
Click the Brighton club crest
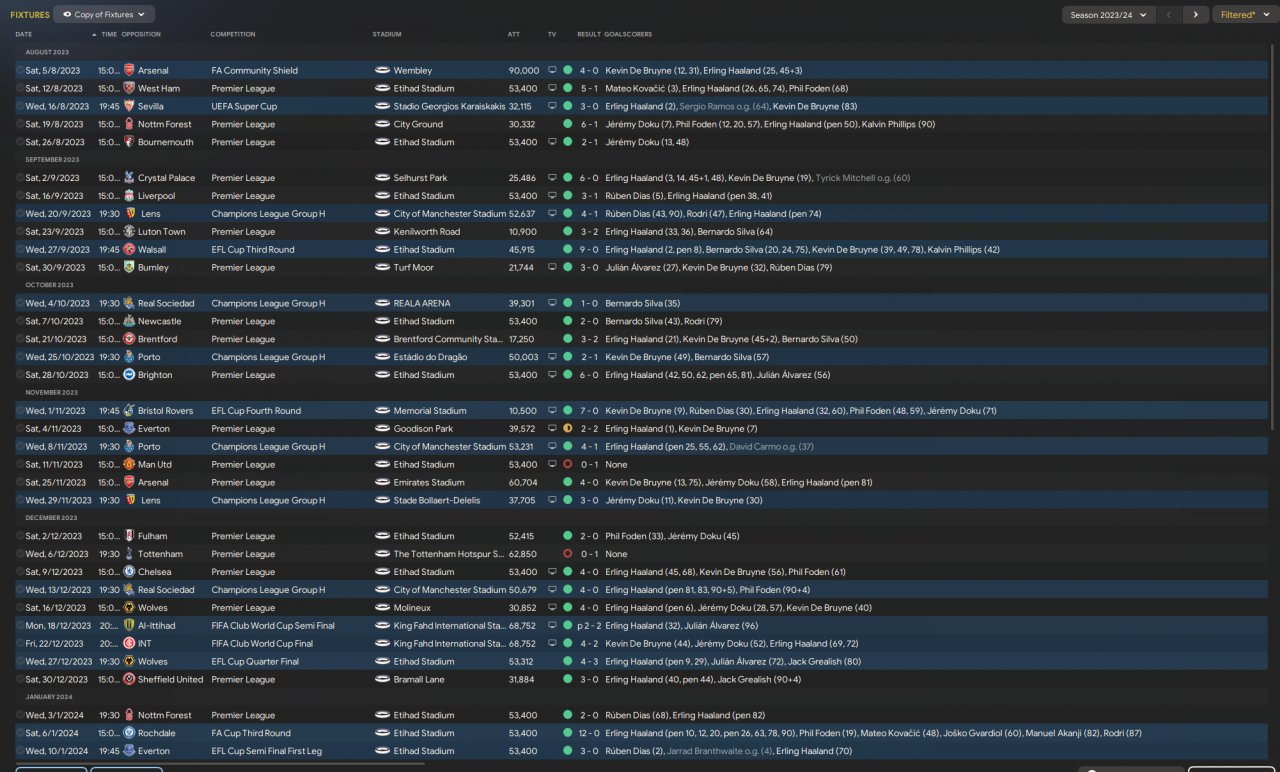point(129,375)
